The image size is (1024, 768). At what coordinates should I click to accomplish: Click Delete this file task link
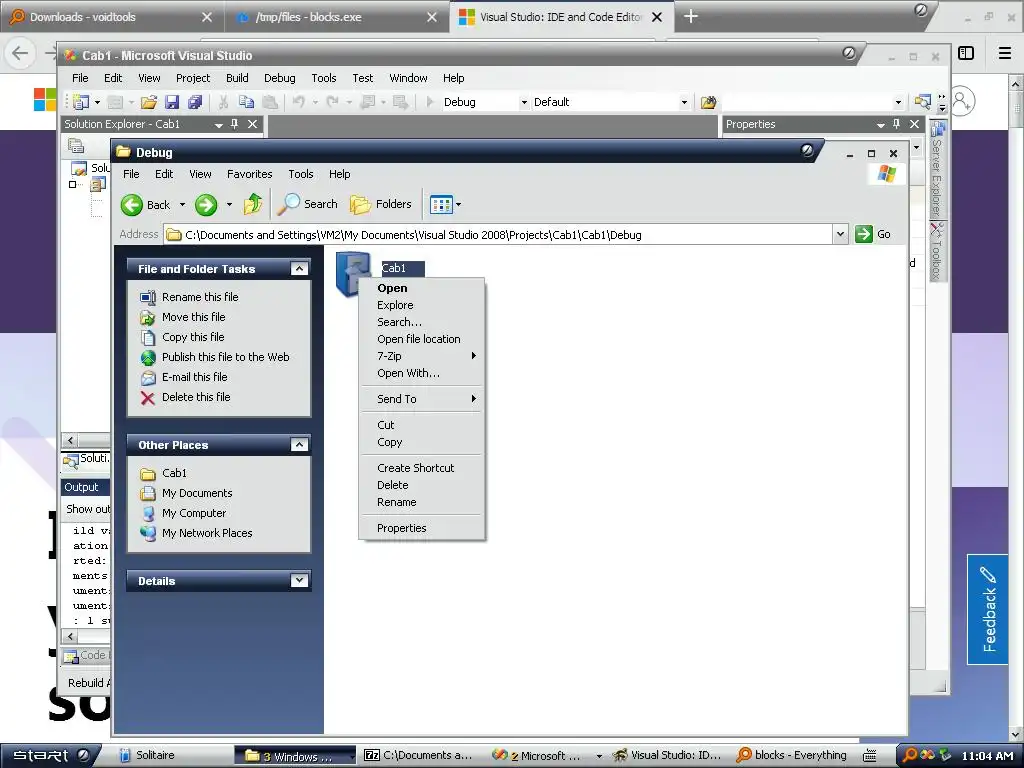[196, 397]
